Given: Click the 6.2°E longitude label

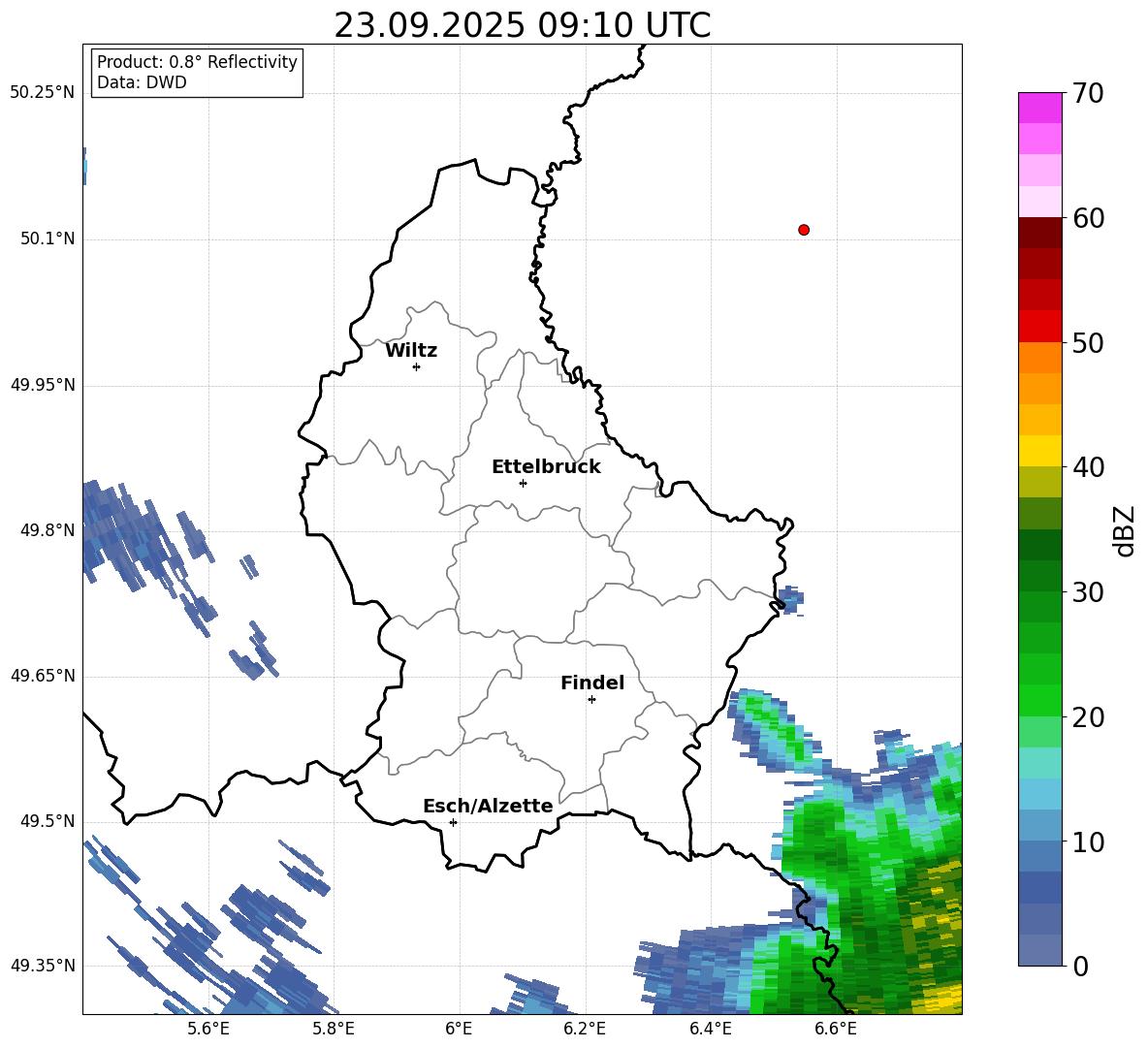Looking at the screenshot, I should click(585, 1029).
